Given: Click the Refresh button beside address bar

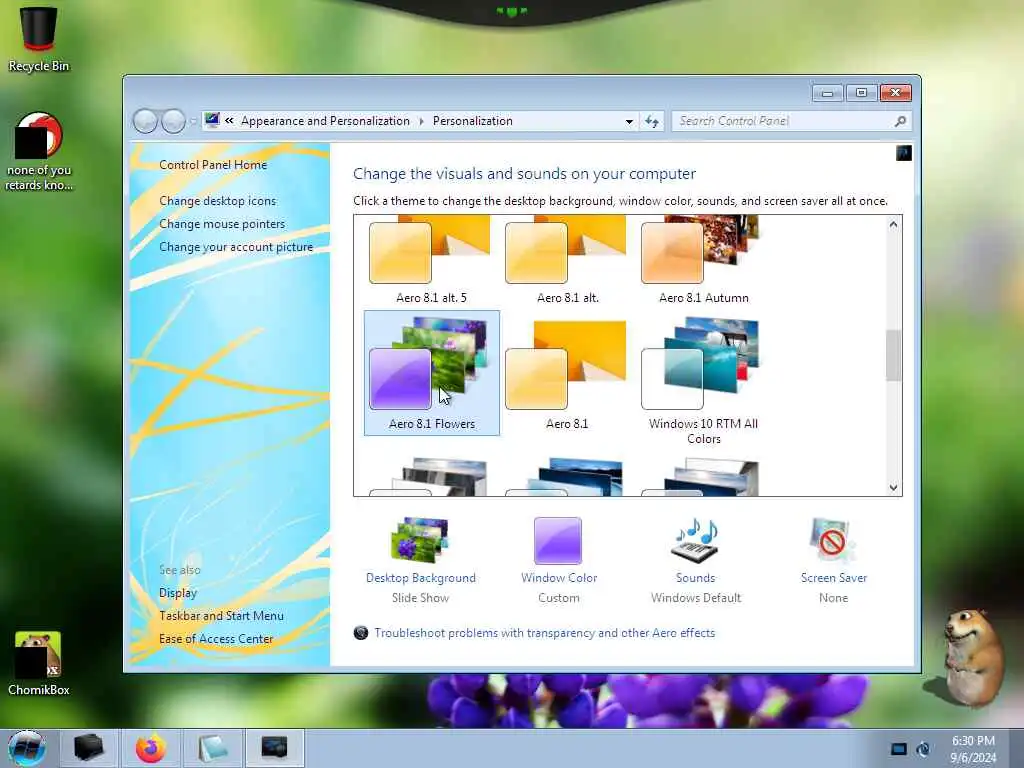Looking at the screenshot, I should pyautogui.click(x=652, y=121).
